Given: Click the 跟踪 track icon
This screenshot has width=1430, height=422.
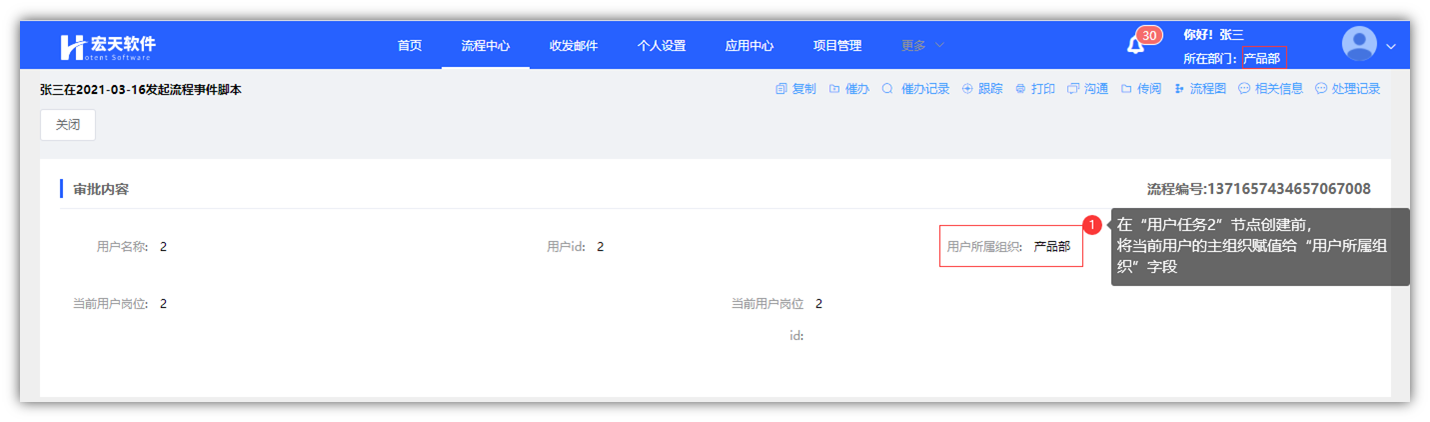Looking at the screenshot, I should tap(968, 89).
